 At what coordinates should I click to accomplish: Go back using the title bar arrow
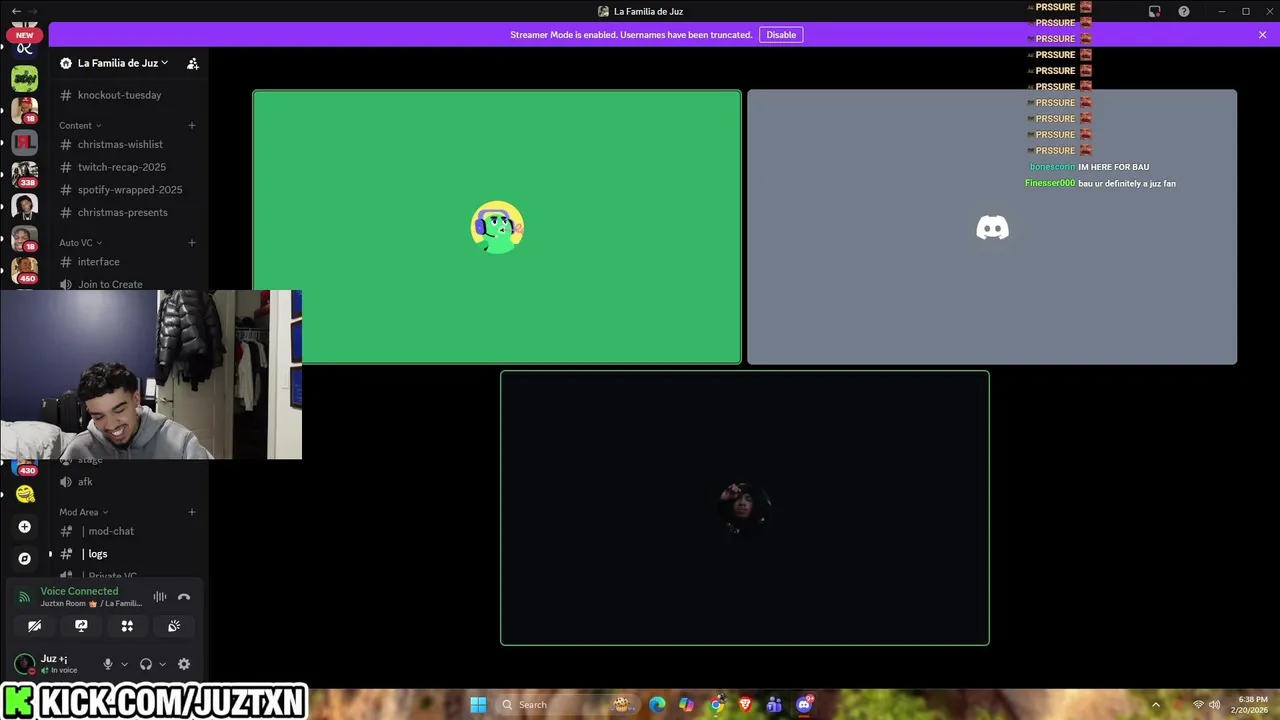click(16, 11)
